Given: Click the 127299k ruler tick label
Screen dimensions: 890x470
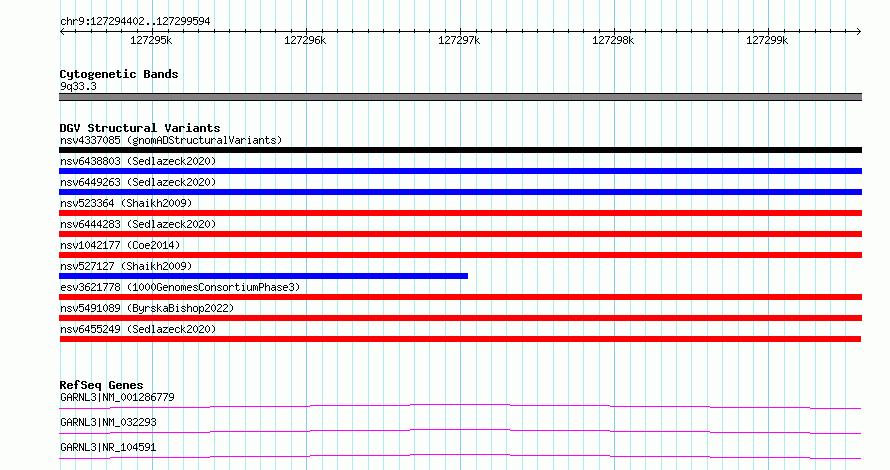Looking at the screenshot, I should 767,40.
